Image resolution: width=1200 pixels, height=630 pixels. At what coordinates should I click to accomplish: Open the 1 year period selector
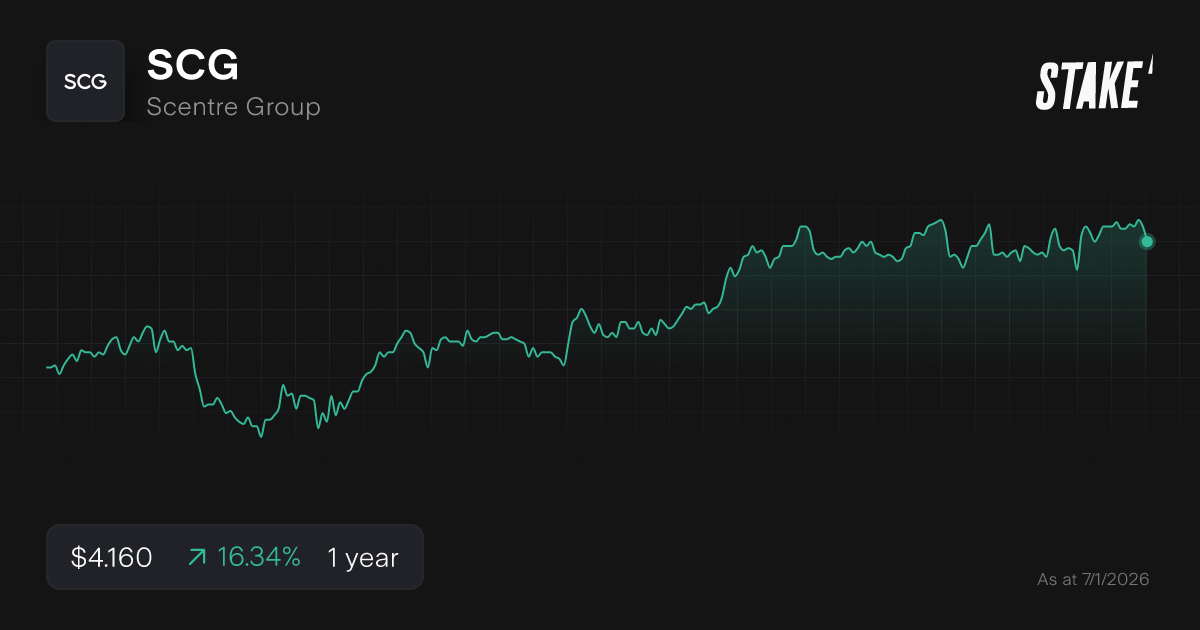[362, 558]
